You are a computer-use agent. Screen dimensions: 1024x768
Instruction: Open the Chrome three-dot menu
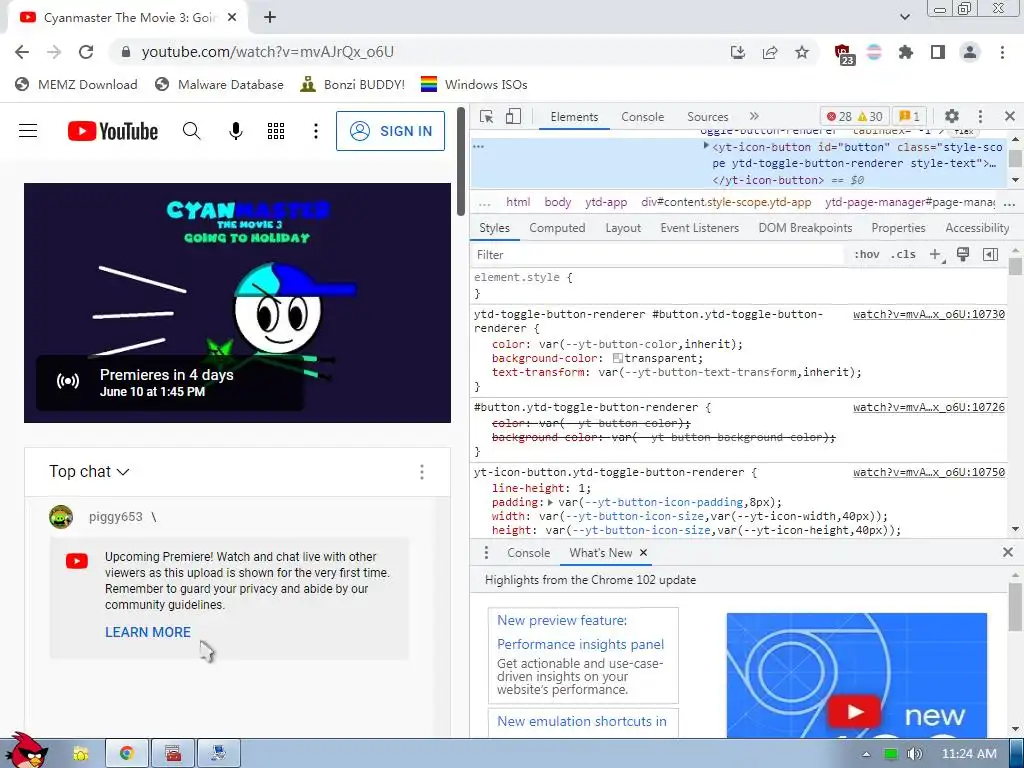coord(1002,52)
